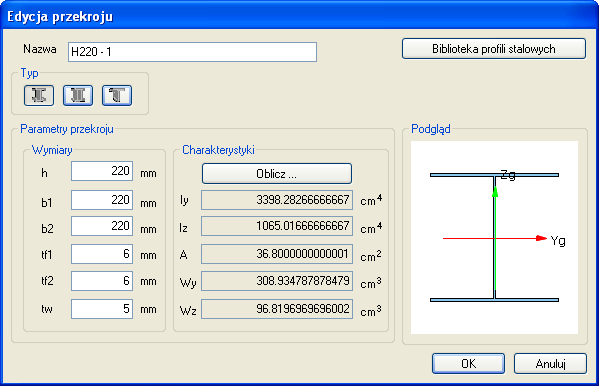
Task: Focus the h dimension input field
Action: 102,171
